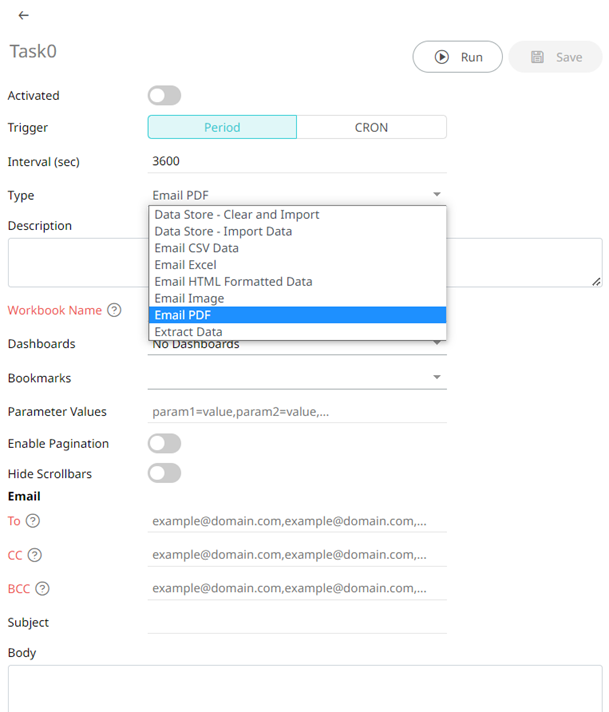Choose Extract Data option
Screen dimensions: 609x712
[189, 332]
